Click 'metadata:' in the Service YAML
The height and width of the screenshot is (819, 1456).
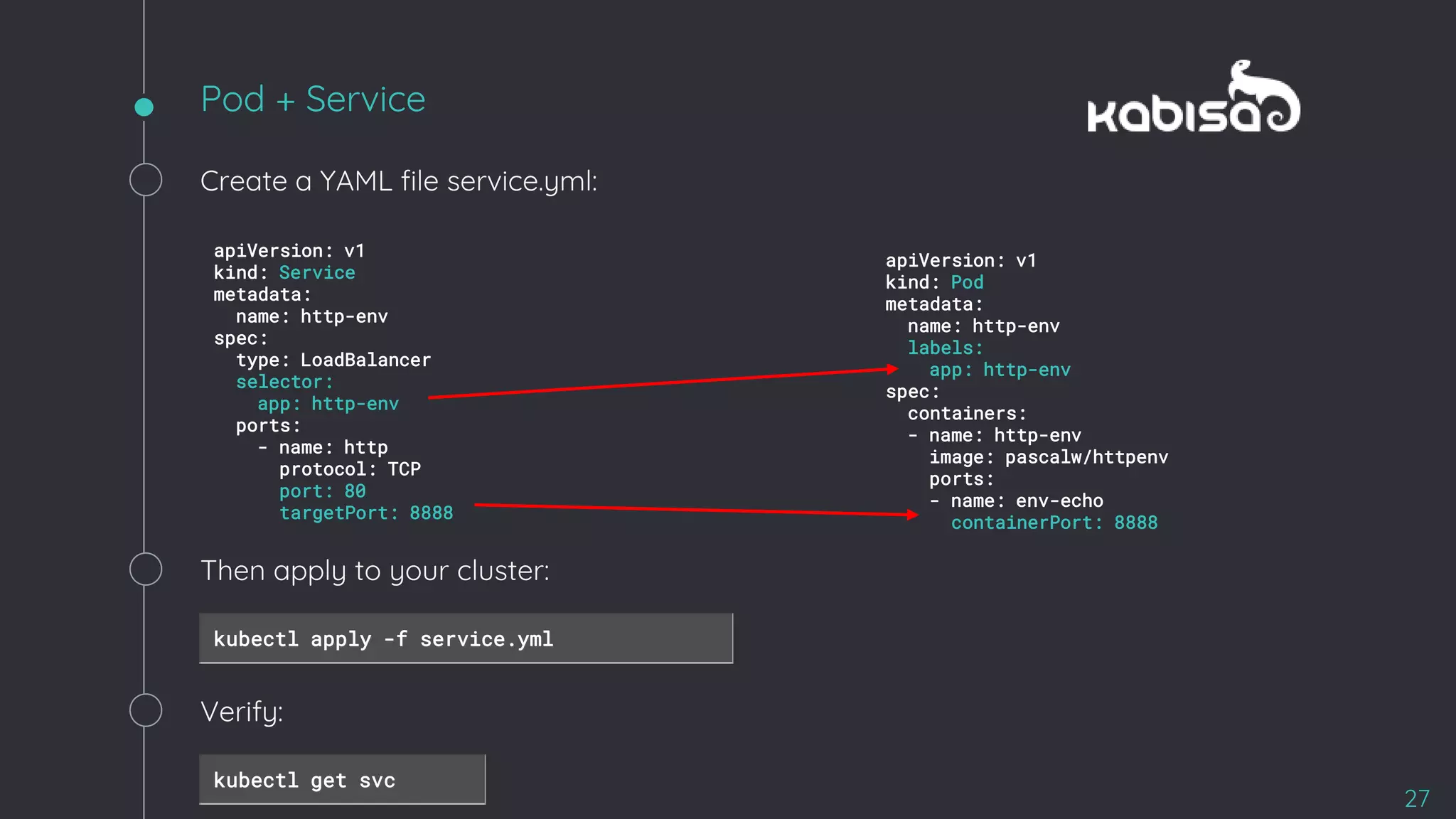pyautogui.click(x=262, y=294)
